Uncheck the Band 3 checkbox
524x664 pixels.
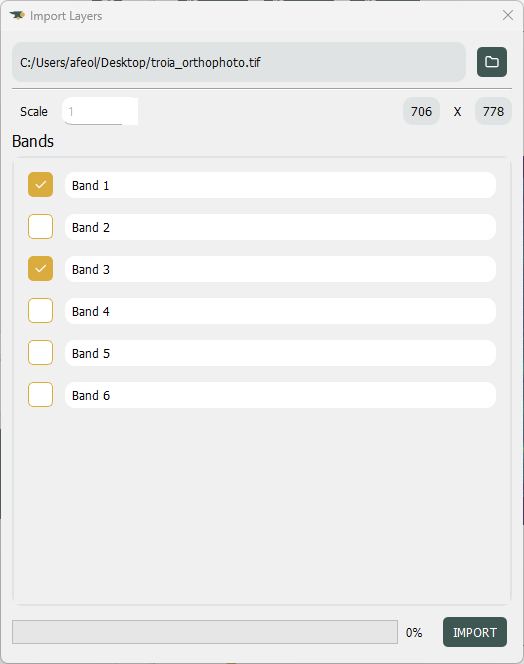click(41, 268)
